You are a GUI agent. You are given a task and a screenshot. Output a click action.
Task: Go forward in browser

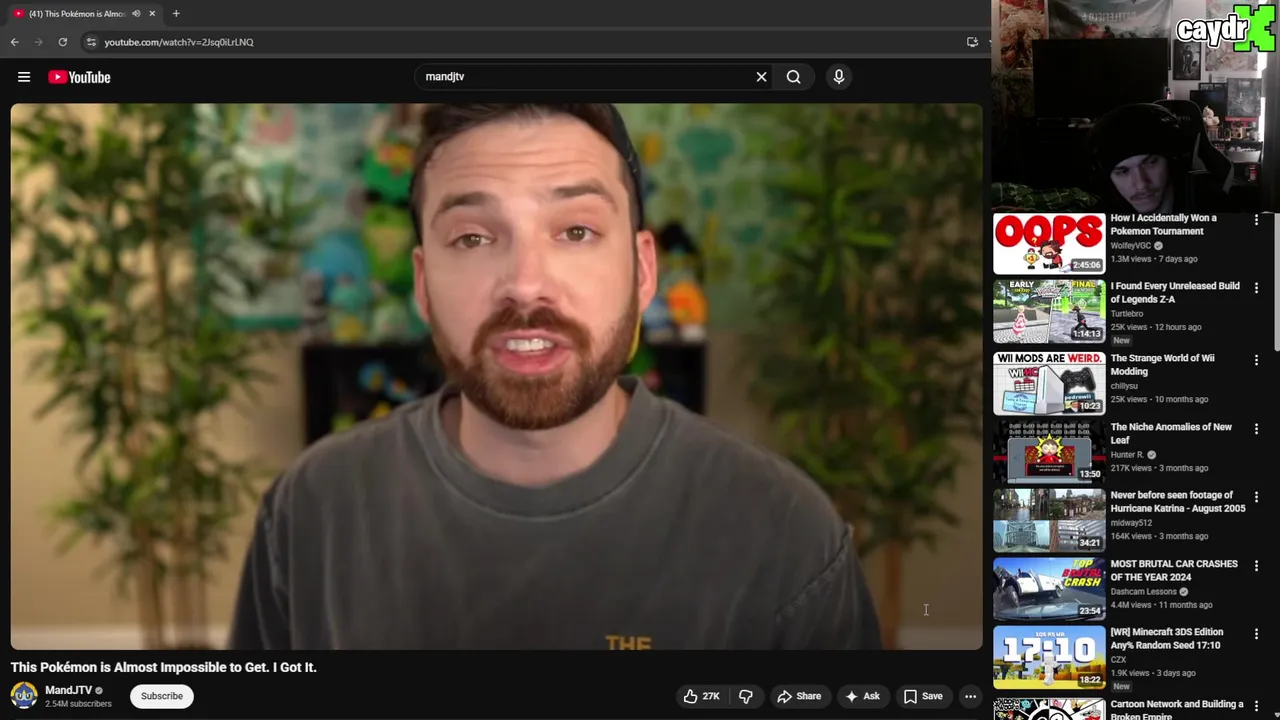pos(39,42)
